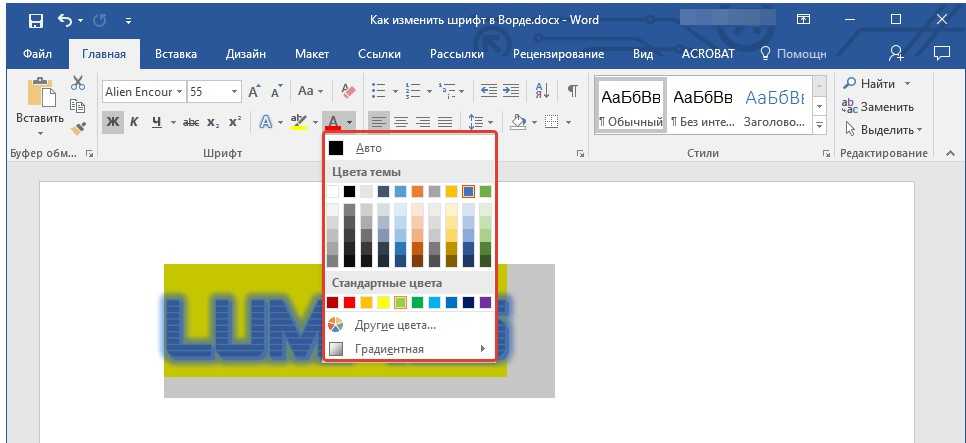The width and height of the screenshot is (966, 443).
Task: Click the Clear Formatting eraser icon
Action: point(348,92)
